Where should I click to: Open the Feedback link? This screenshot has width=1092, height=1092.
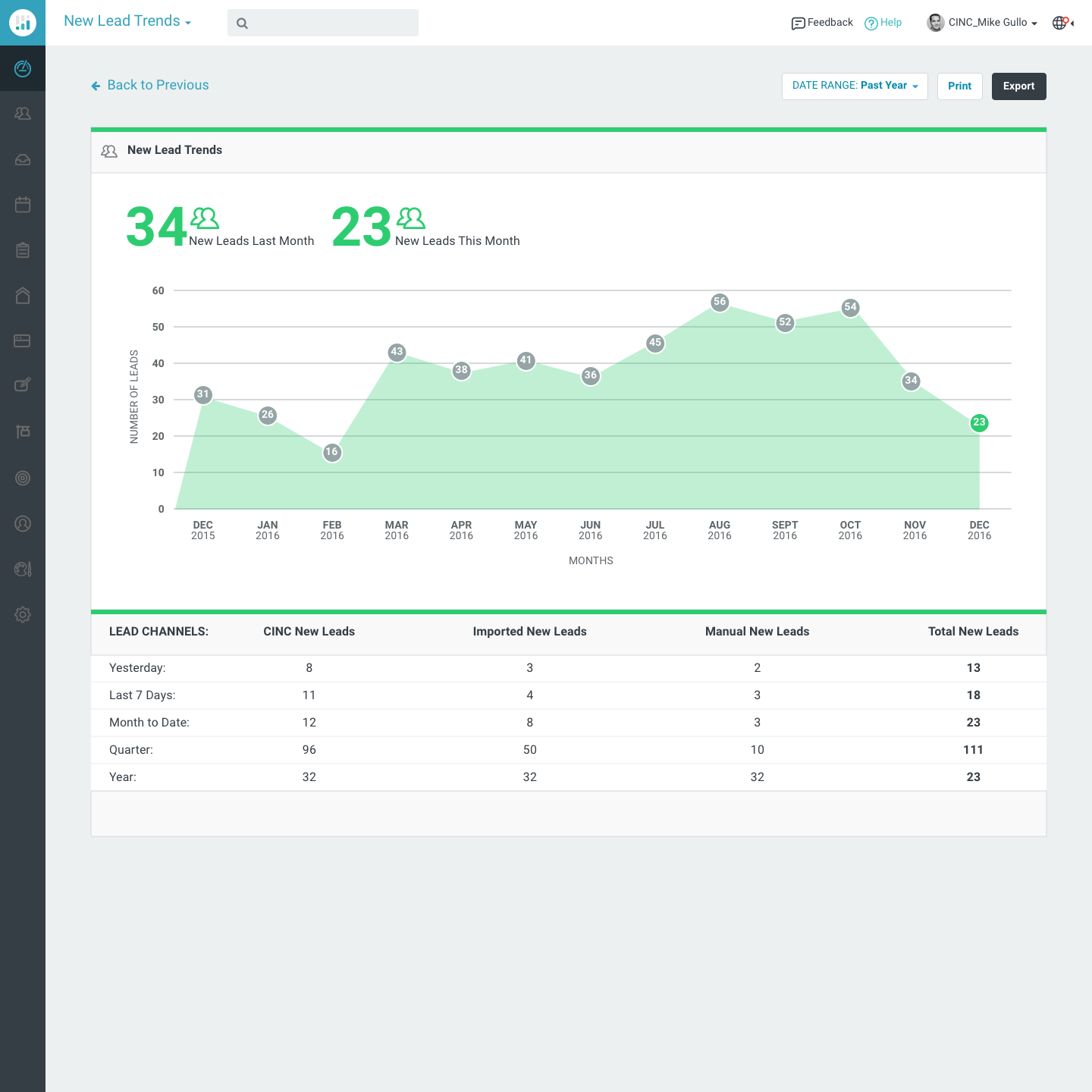point(830,23)
